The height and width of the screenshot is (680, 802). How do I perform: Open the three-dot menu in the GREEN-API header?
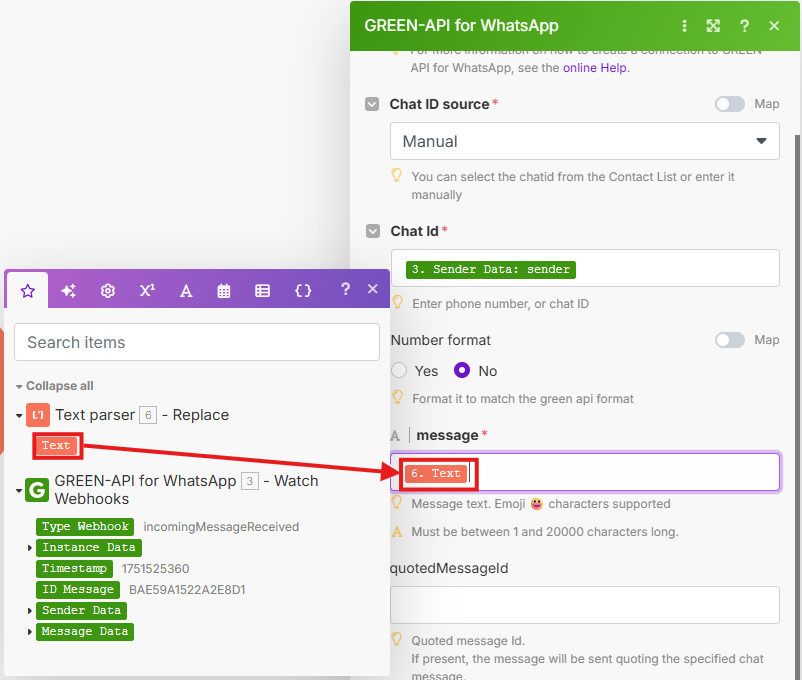click(x=684, y=26)
